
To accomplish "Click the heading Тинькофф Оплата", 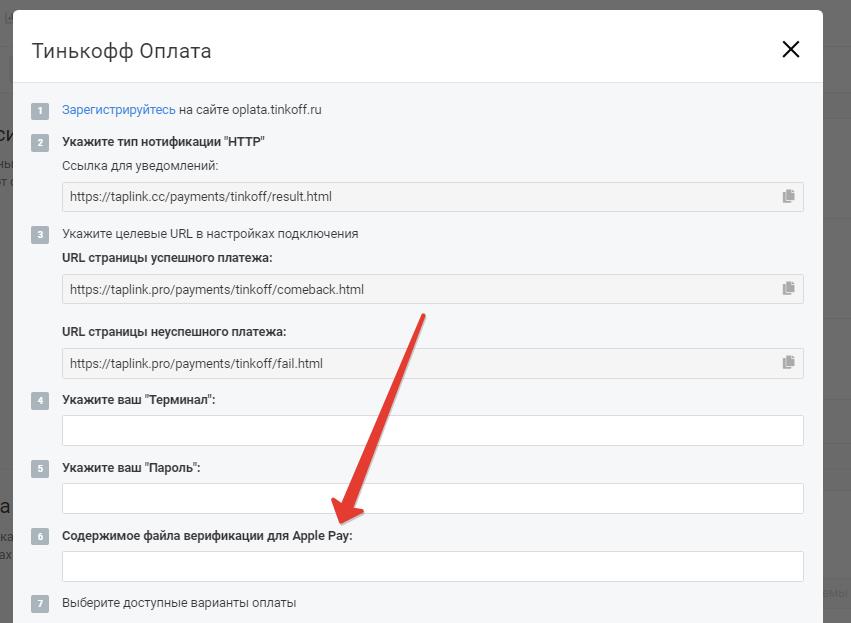I will 122,51.
